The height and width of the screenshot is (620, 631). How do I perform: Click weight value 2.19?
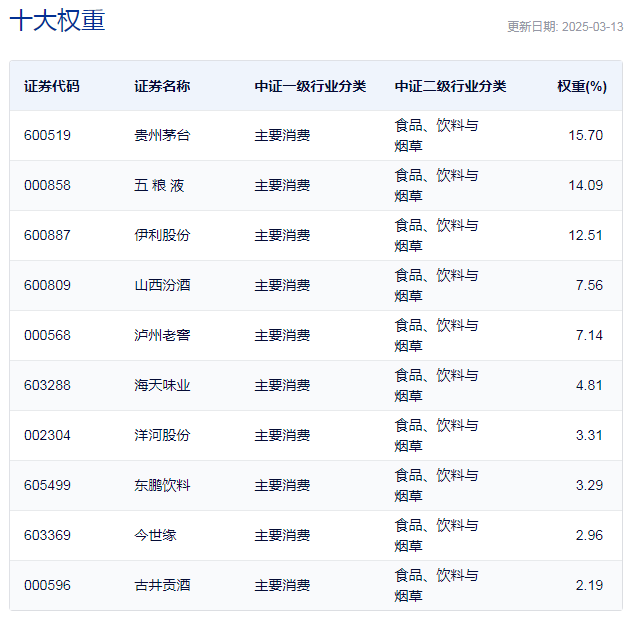coord(589,585)
